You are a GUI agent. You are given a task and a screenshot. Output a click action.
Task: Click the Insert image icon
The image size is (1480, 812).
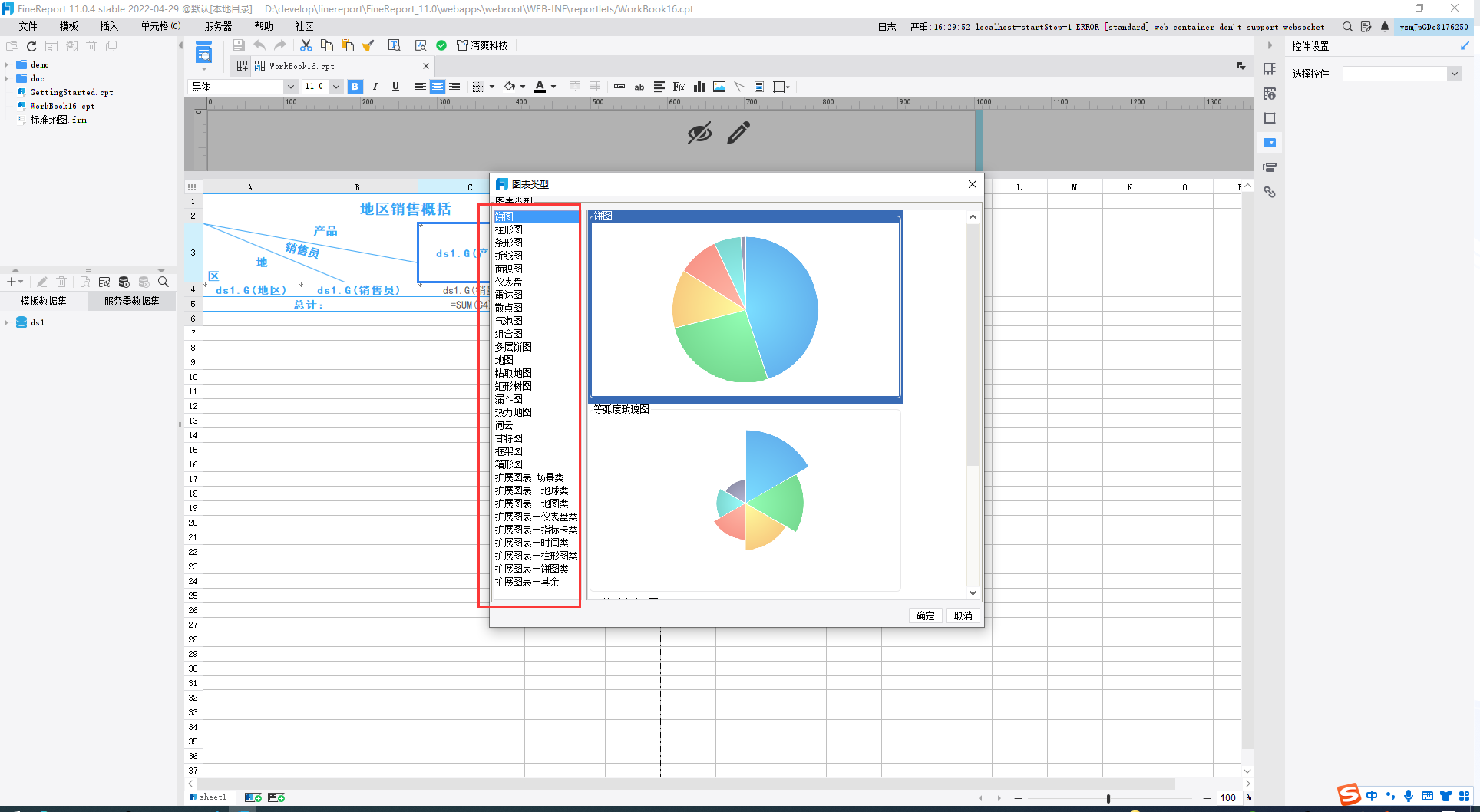coord(719,87)
